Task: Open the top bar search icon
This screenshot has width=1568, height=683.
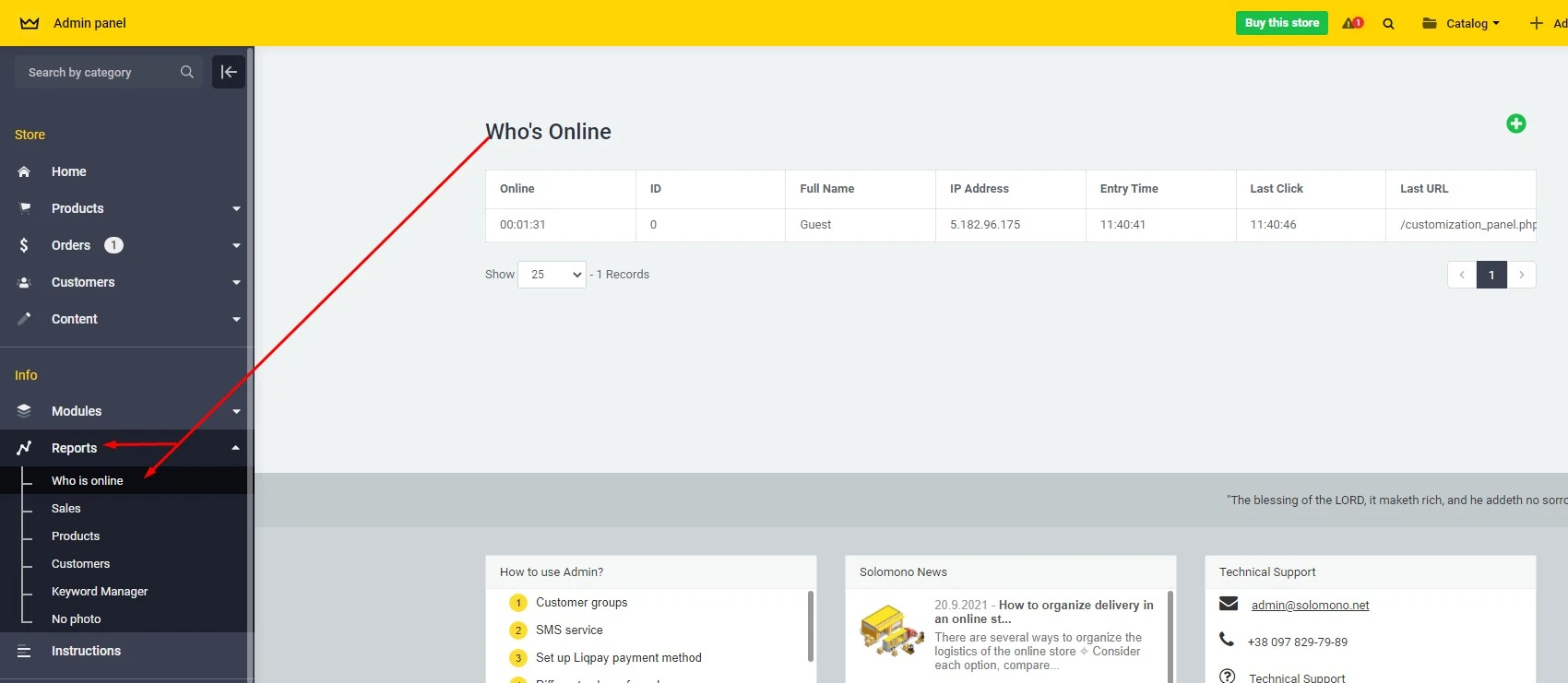Action: pyautogui.click(x=1388, y=24)
